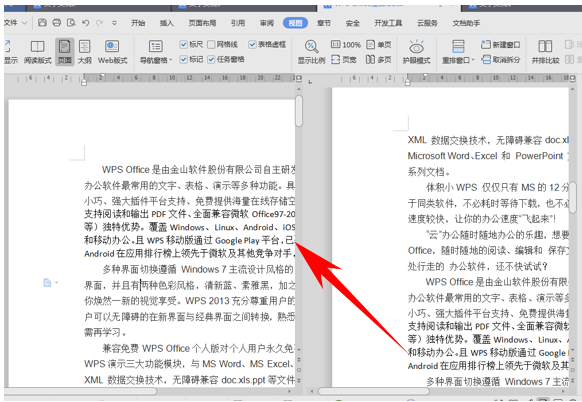Uncheck the 表格虚框 table gridlines checkbox
This screenshot has height=402, width=582.
(252, 45)
